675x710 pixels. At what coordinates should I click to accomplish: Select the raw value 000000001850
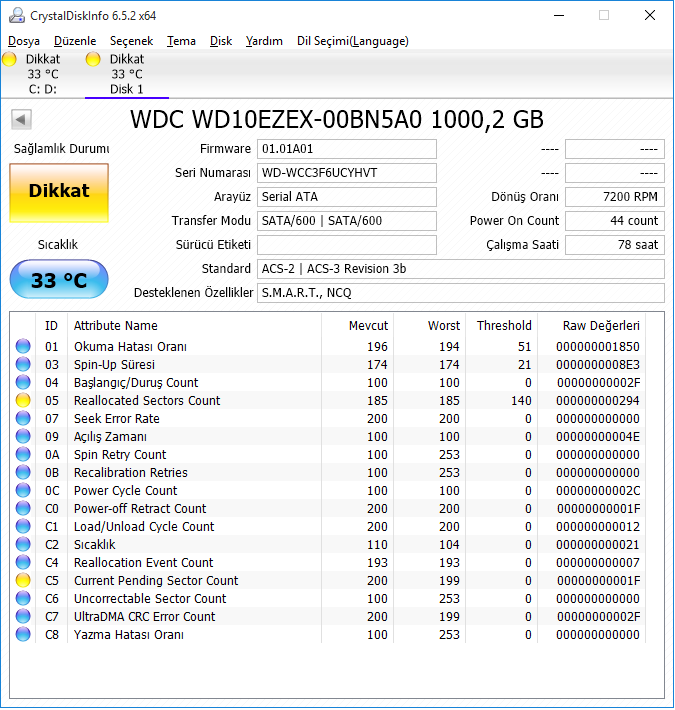click(x=598, y=347)
